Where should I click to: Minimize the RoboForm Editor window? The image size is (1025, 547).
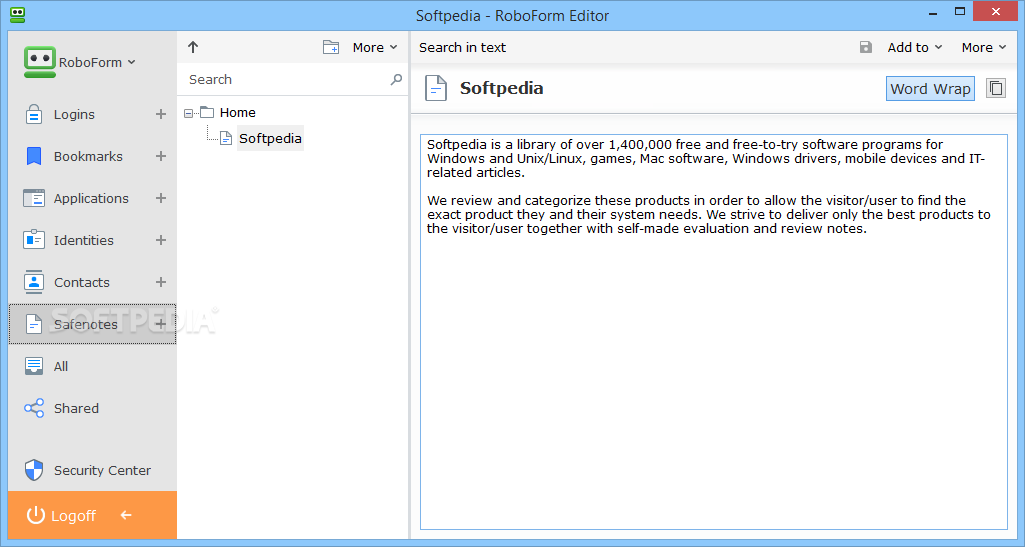[931, 12]
